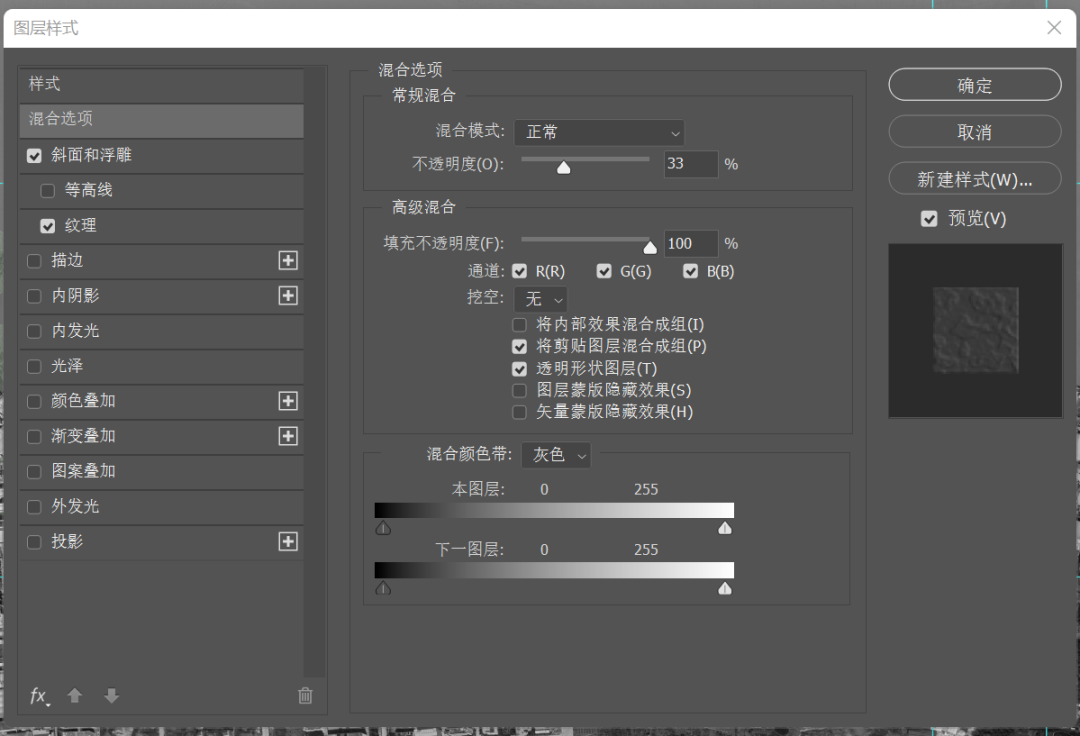Click the 不透明度 slider handle
Screen dimensions: 1080x736
click(x=564, y=167)
